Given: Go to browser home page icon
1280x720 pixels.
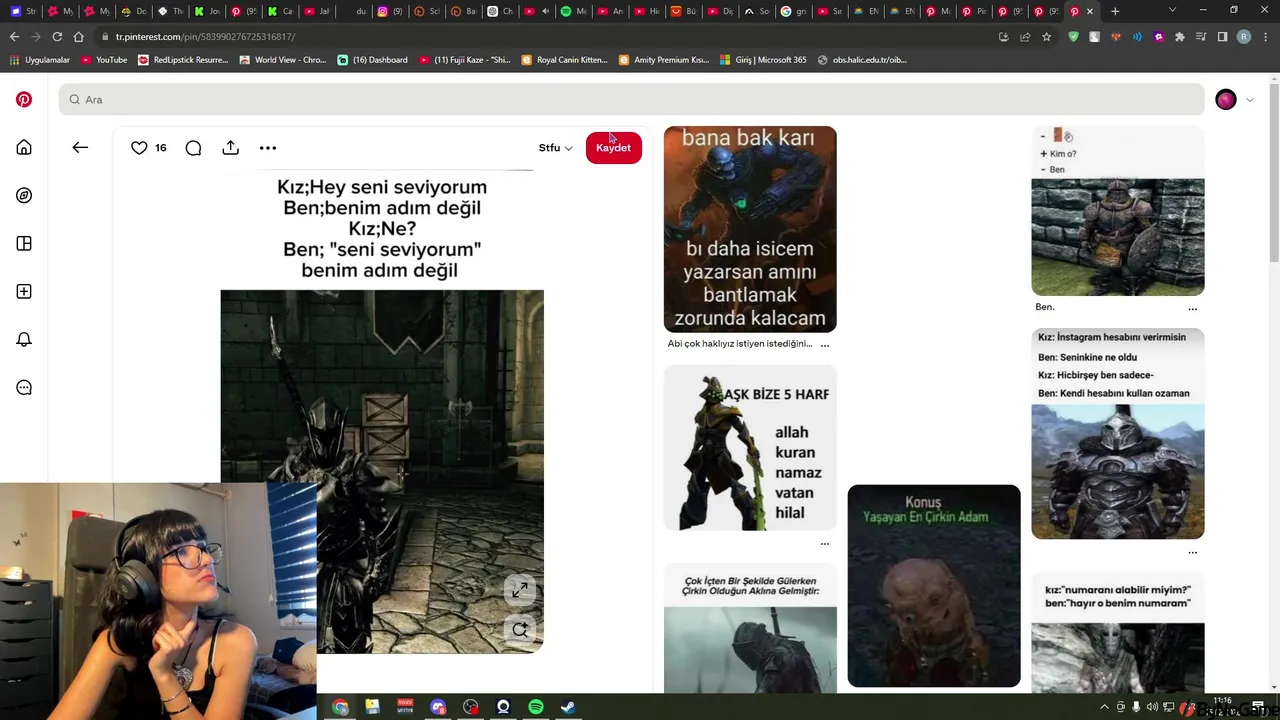Looking at the screenshot, I should (x=78, y=37).
